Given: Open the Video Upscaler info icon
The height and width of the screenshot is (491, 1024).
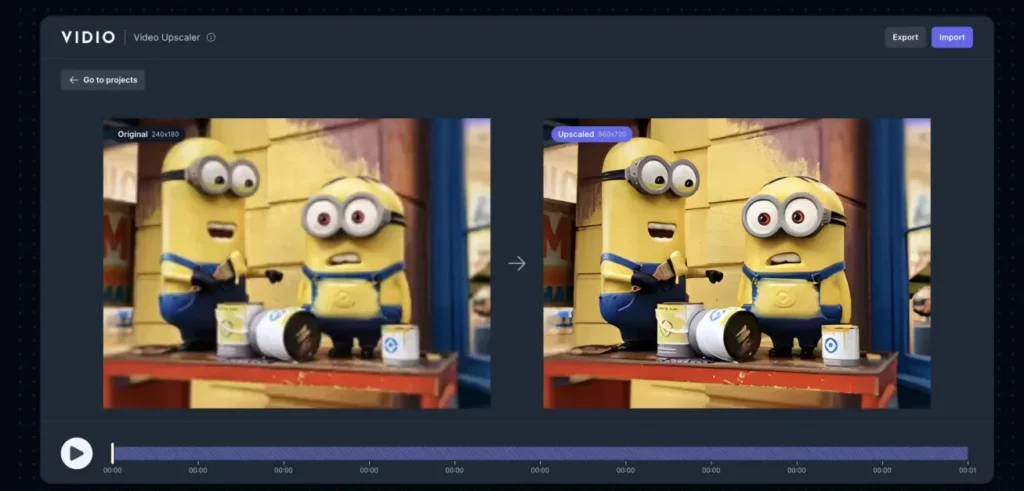Looking at the screenshot, I should point(211,37).
